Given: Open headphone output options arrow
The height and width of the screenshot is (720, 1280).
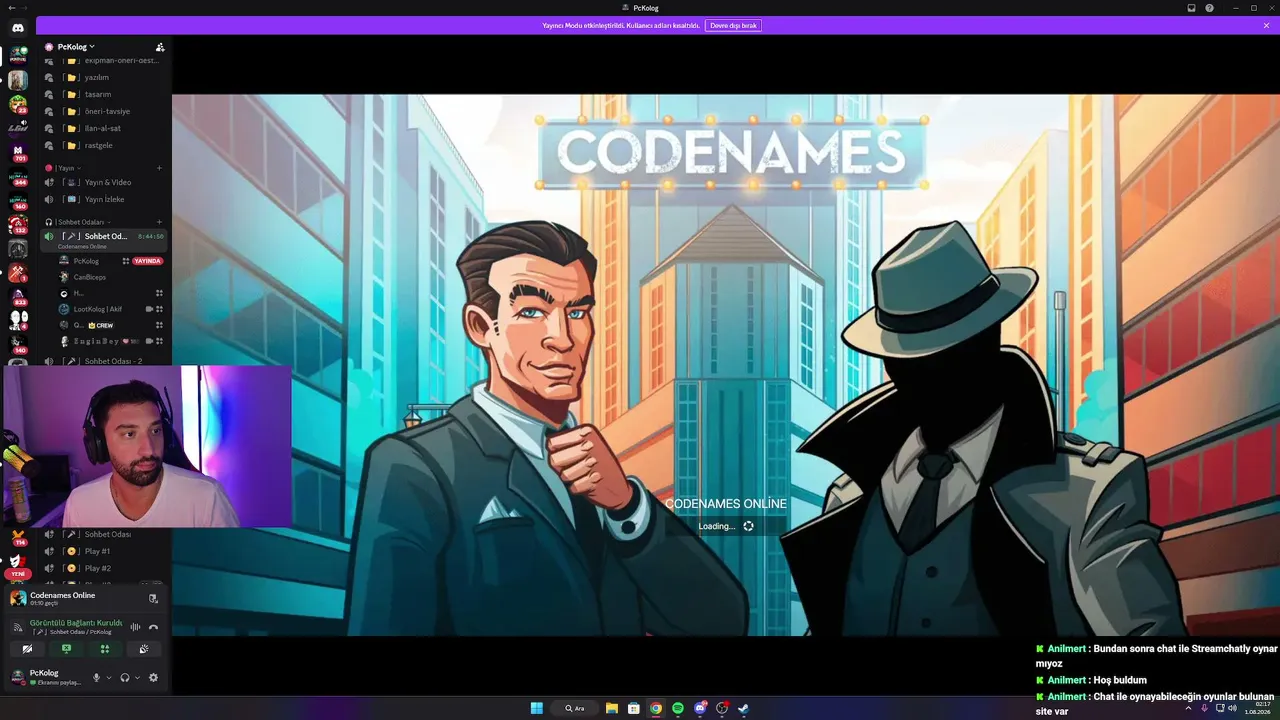Looking at the screenshot, I should point(137,677).
